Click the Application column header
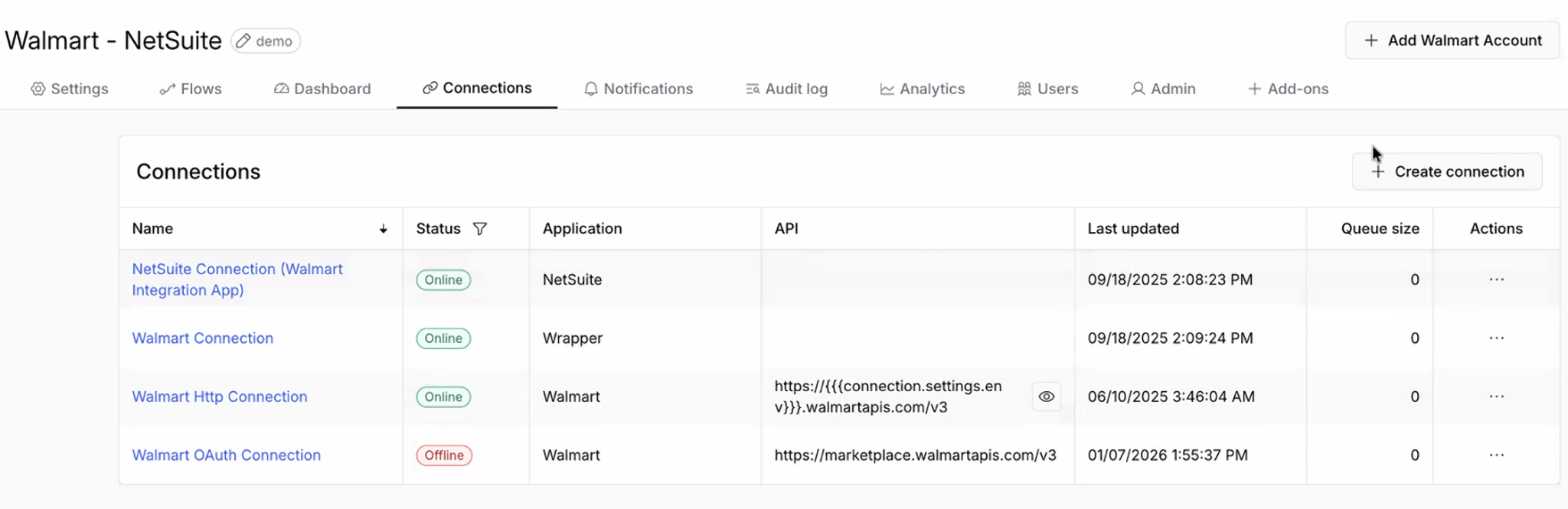This screenshot has width=1568, height=509. pyautogui.click(x=583, y=229)
